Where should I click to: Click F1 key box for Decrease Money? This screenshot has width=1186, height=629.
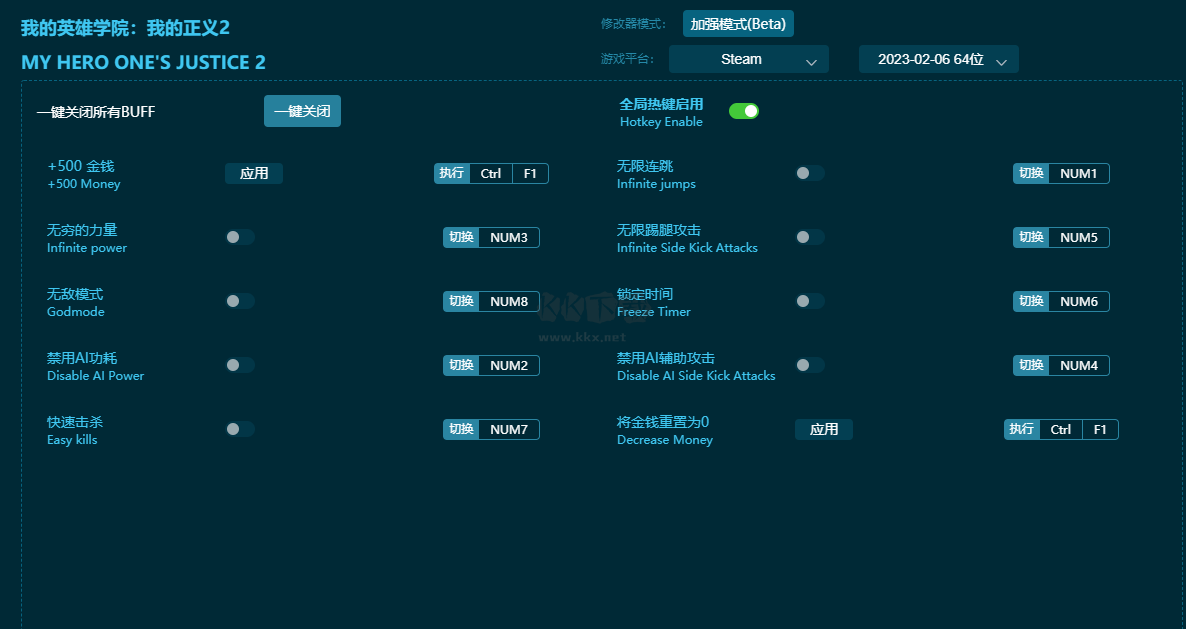coord(1101,429)
